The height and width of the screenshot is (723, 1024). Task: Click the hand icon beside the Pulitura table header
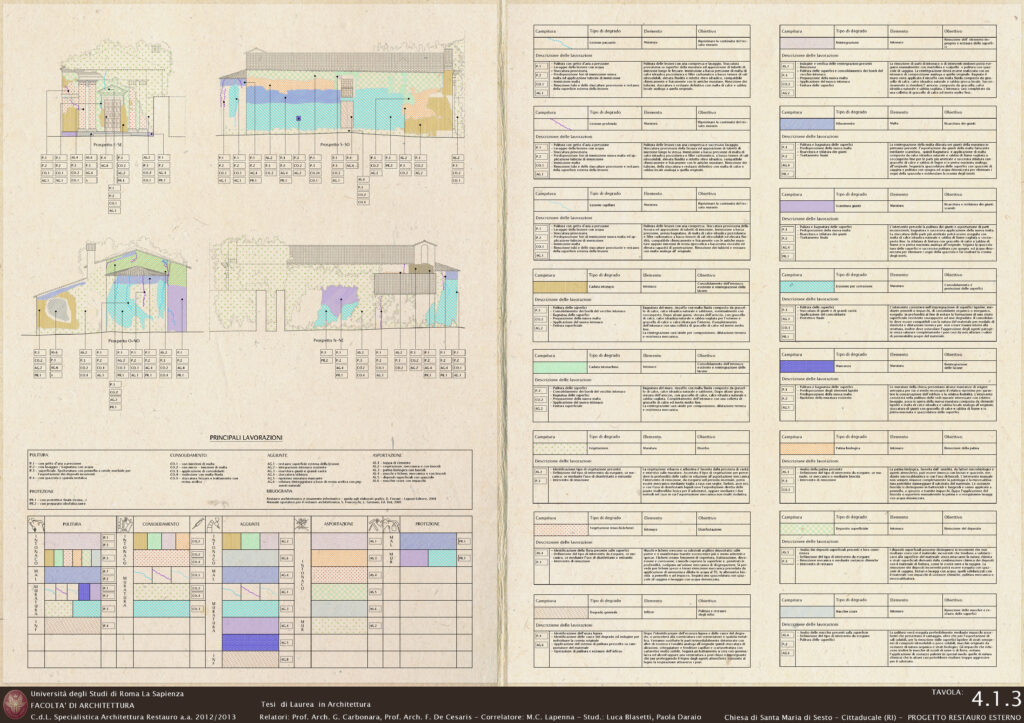pyautogui.click(x=35, y=524)
